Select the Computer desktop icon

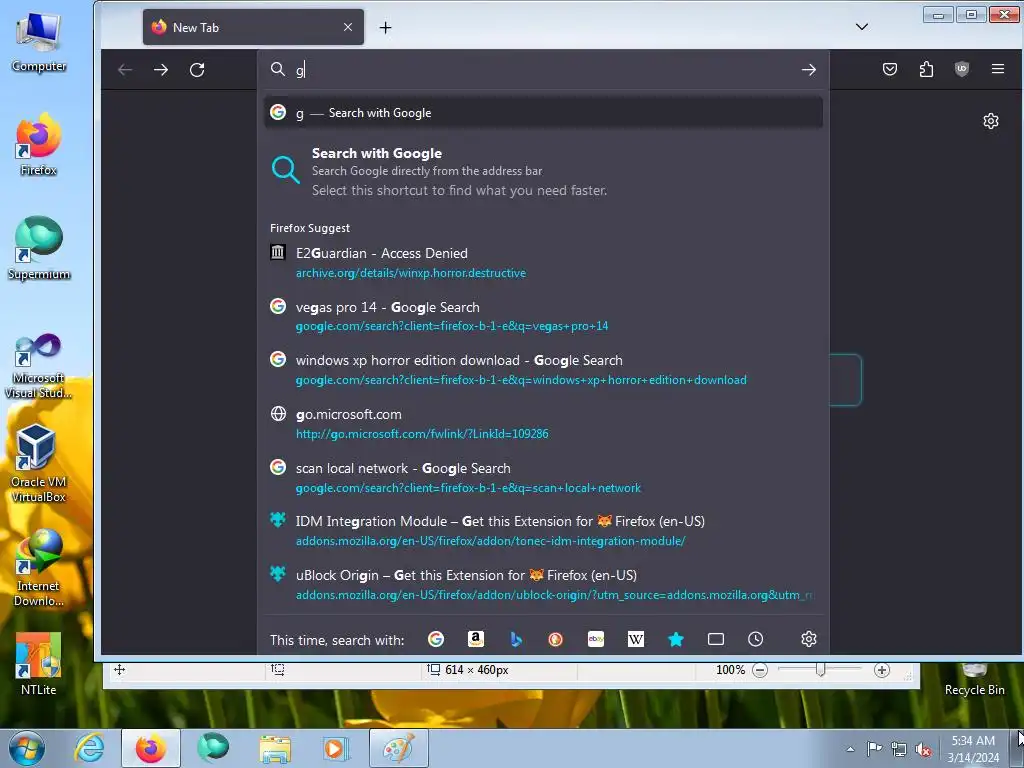(39, 42)
